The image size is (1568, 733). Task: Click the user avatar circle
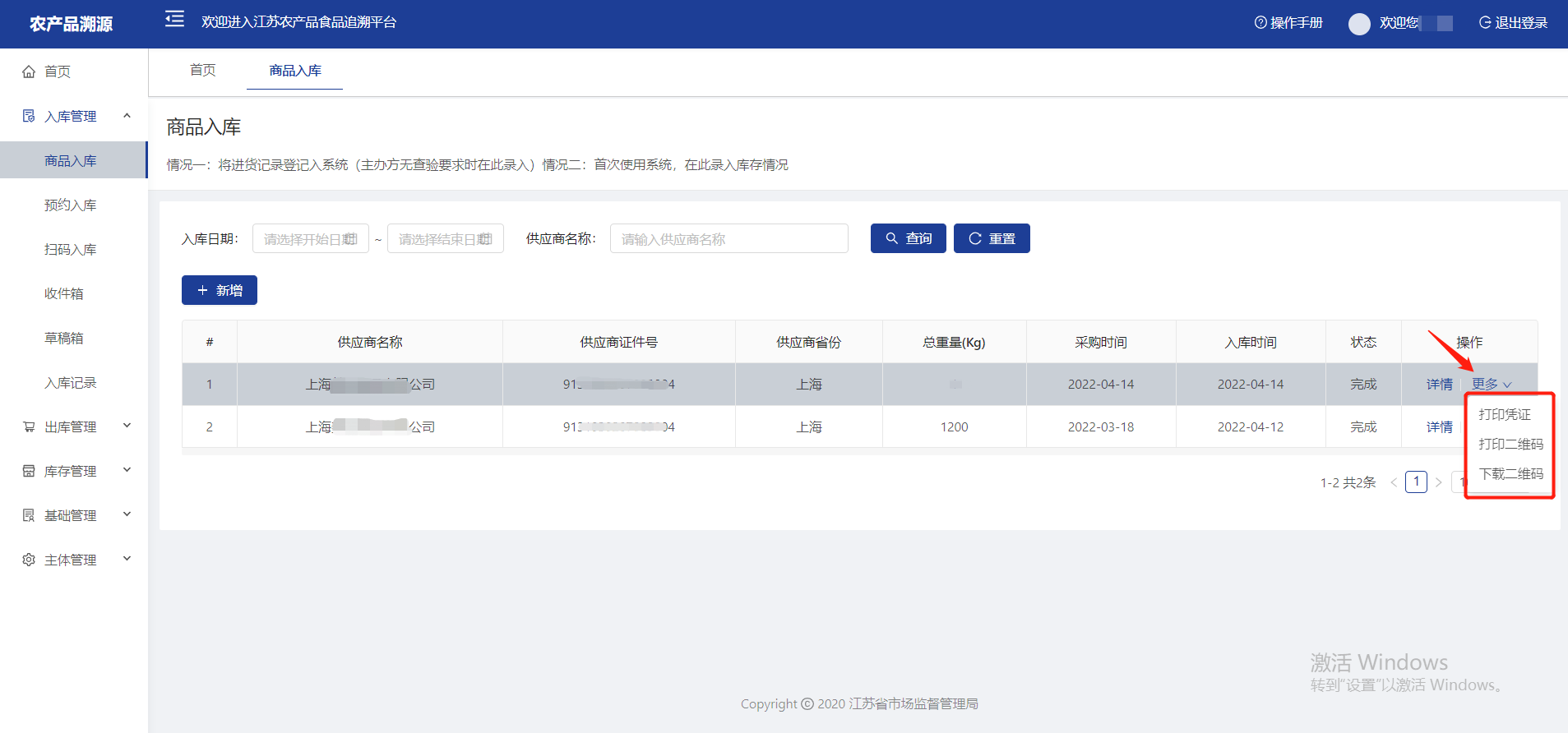click(1359, 24)
